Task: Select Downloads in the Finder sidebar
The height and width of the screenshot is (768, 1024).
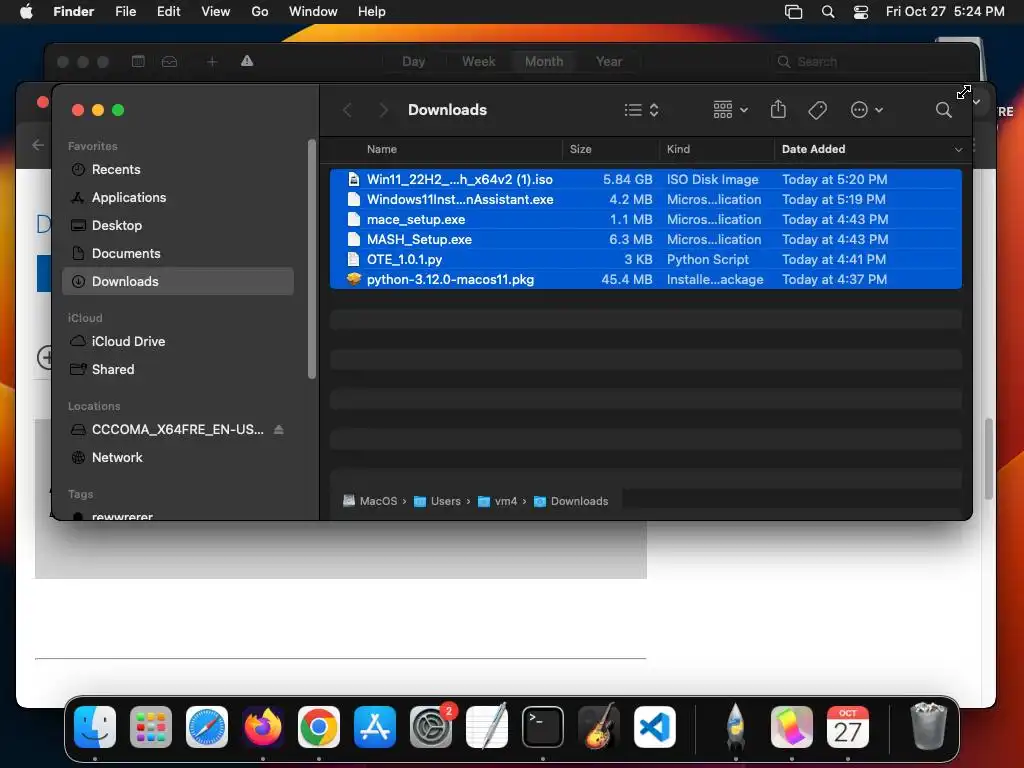Action: [178, 281]
